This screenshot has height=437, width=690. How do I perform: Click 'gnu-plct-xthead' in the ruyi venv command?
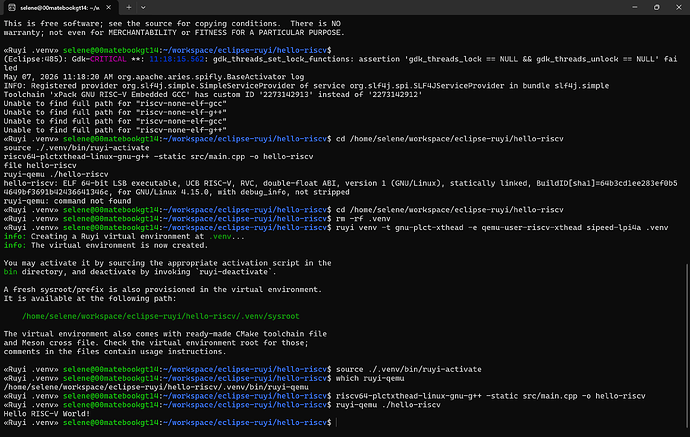(429, 228)
